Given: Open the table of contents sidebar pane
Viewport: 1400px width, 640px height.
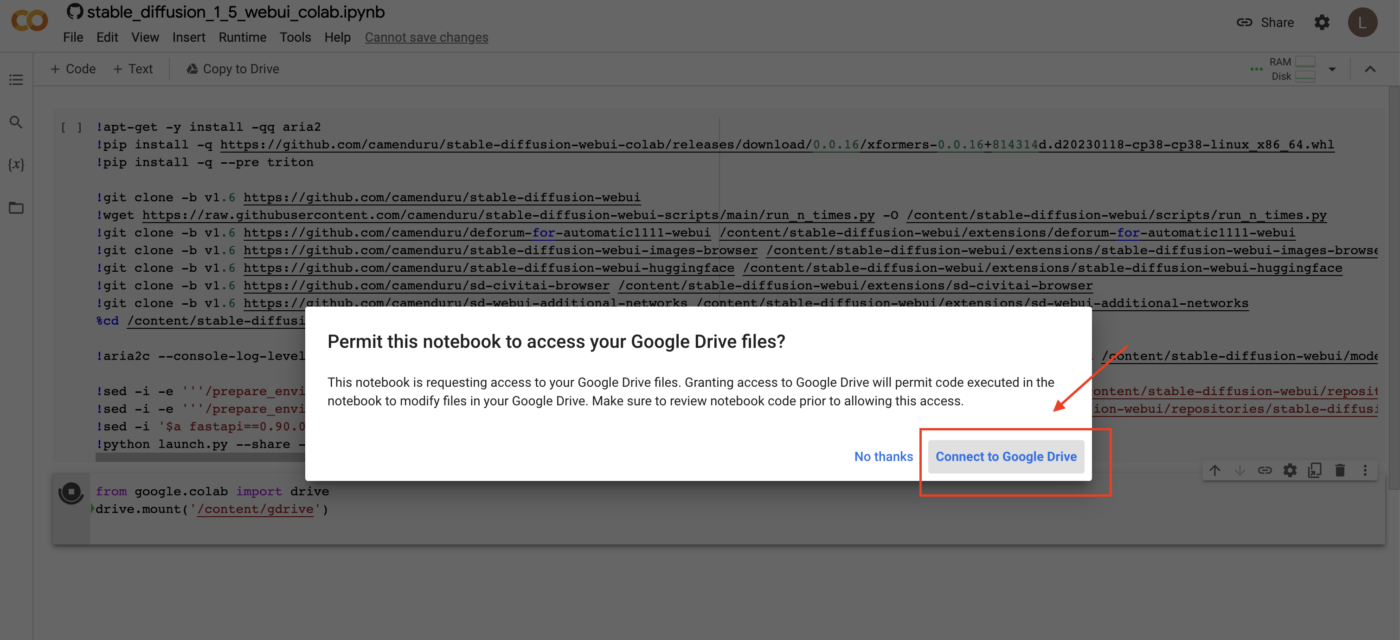Looking at the screenshot, I should click(15, 79).
